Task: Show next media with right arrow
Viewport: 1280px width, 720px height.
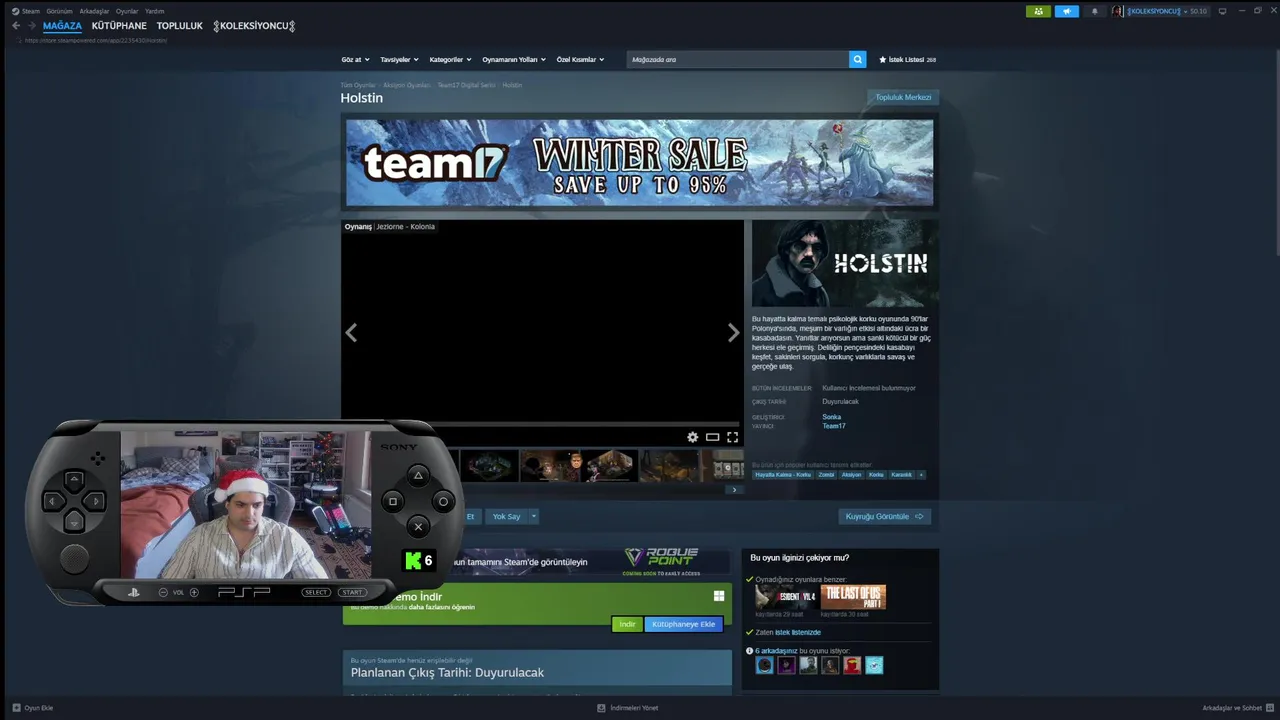Action: coord(733,333)
